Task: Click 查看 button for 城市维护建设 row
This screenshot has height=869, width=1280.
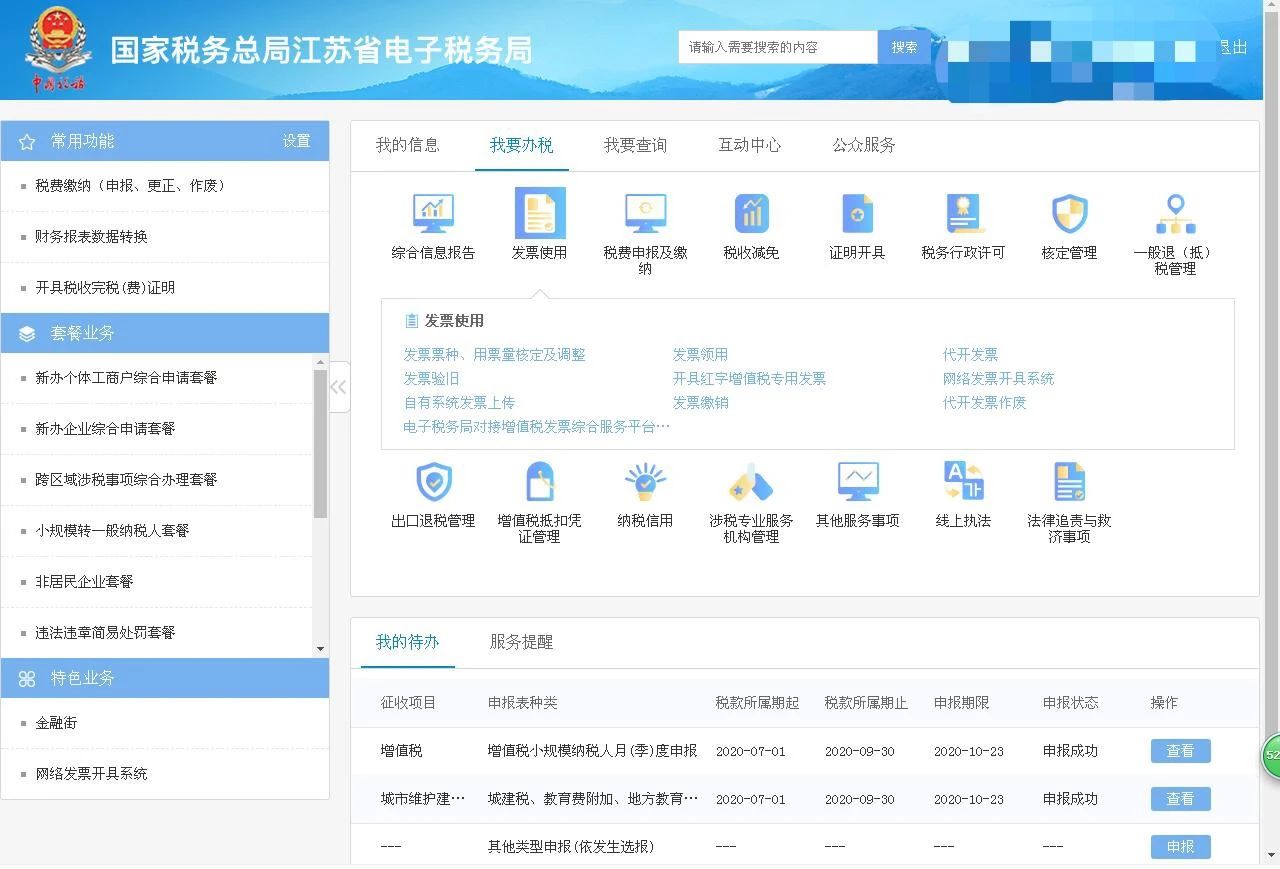Action: tap(1180, 799)
